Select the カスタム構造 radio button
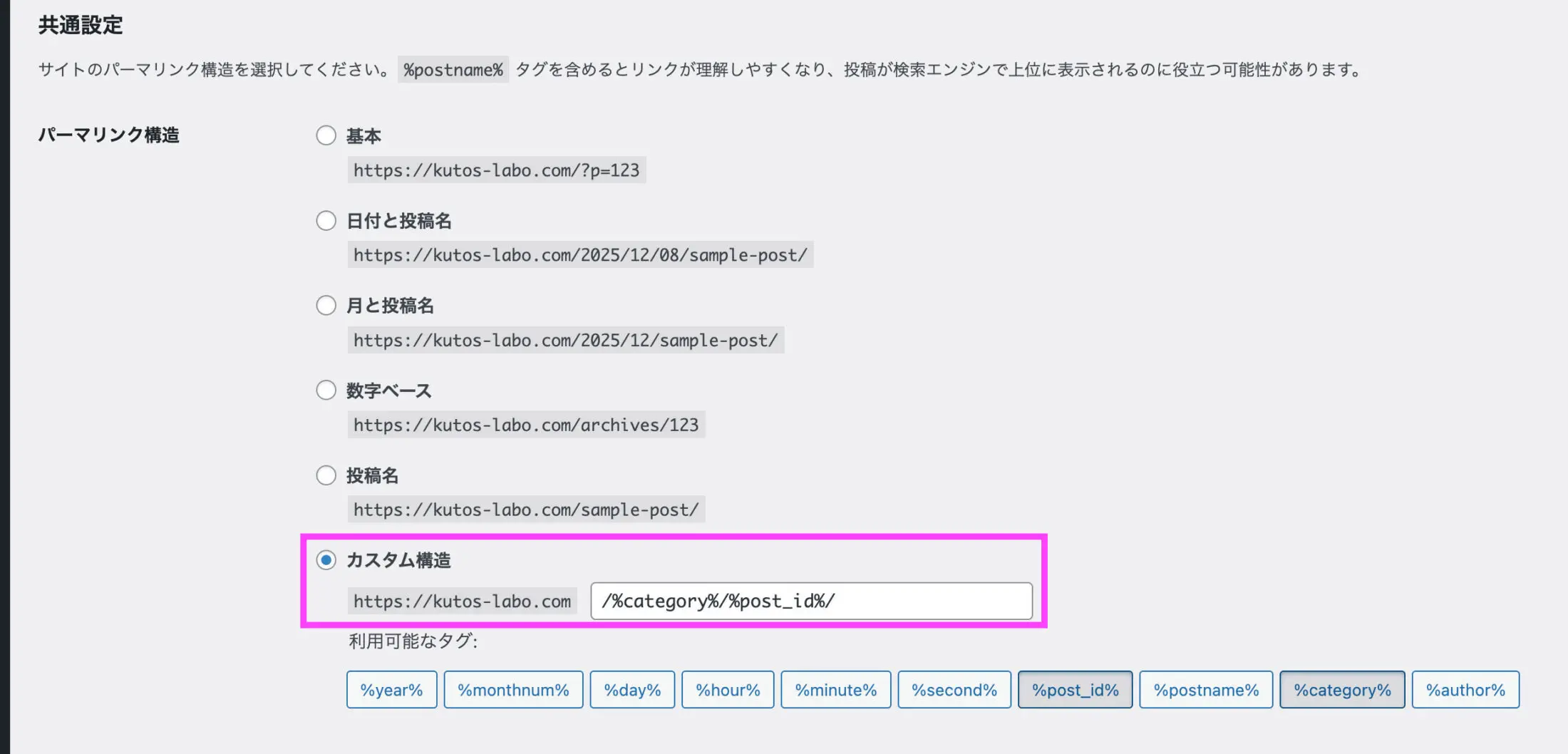1568x754 pixels. [326, 560]
